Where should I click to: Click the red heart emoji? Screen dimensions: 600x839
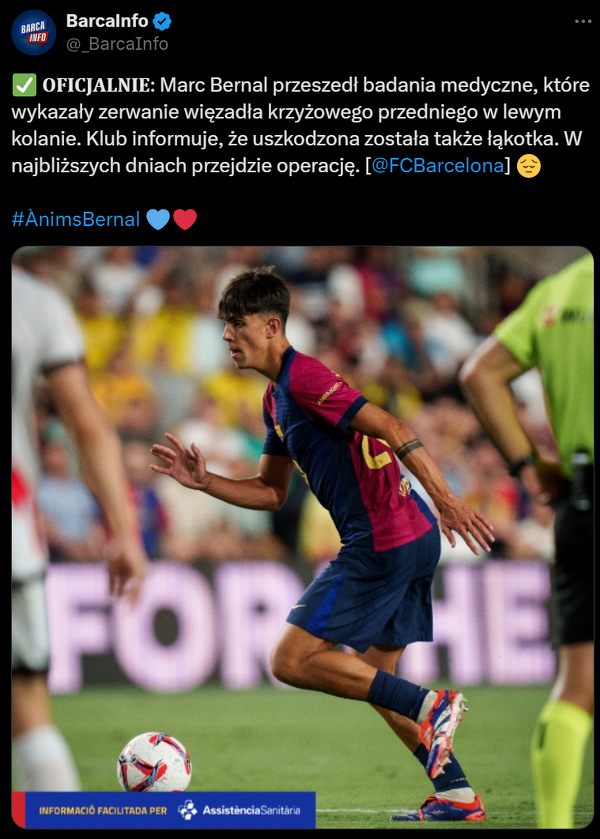click(185, 219)
